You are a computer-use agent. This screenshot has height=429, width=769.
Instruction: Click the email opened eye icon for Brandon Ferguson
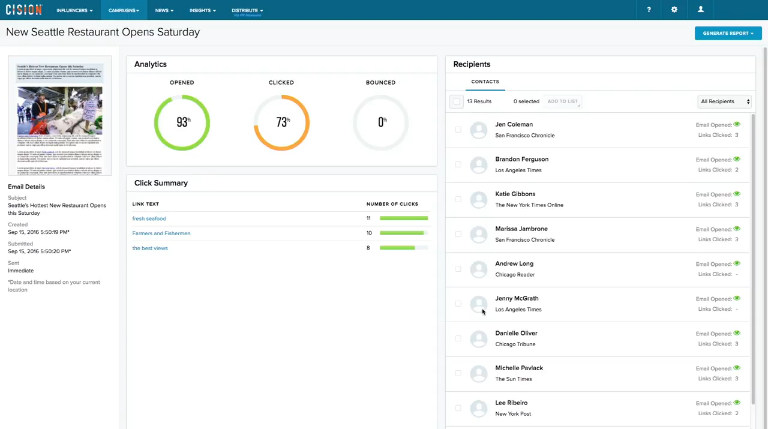[737, 159]
